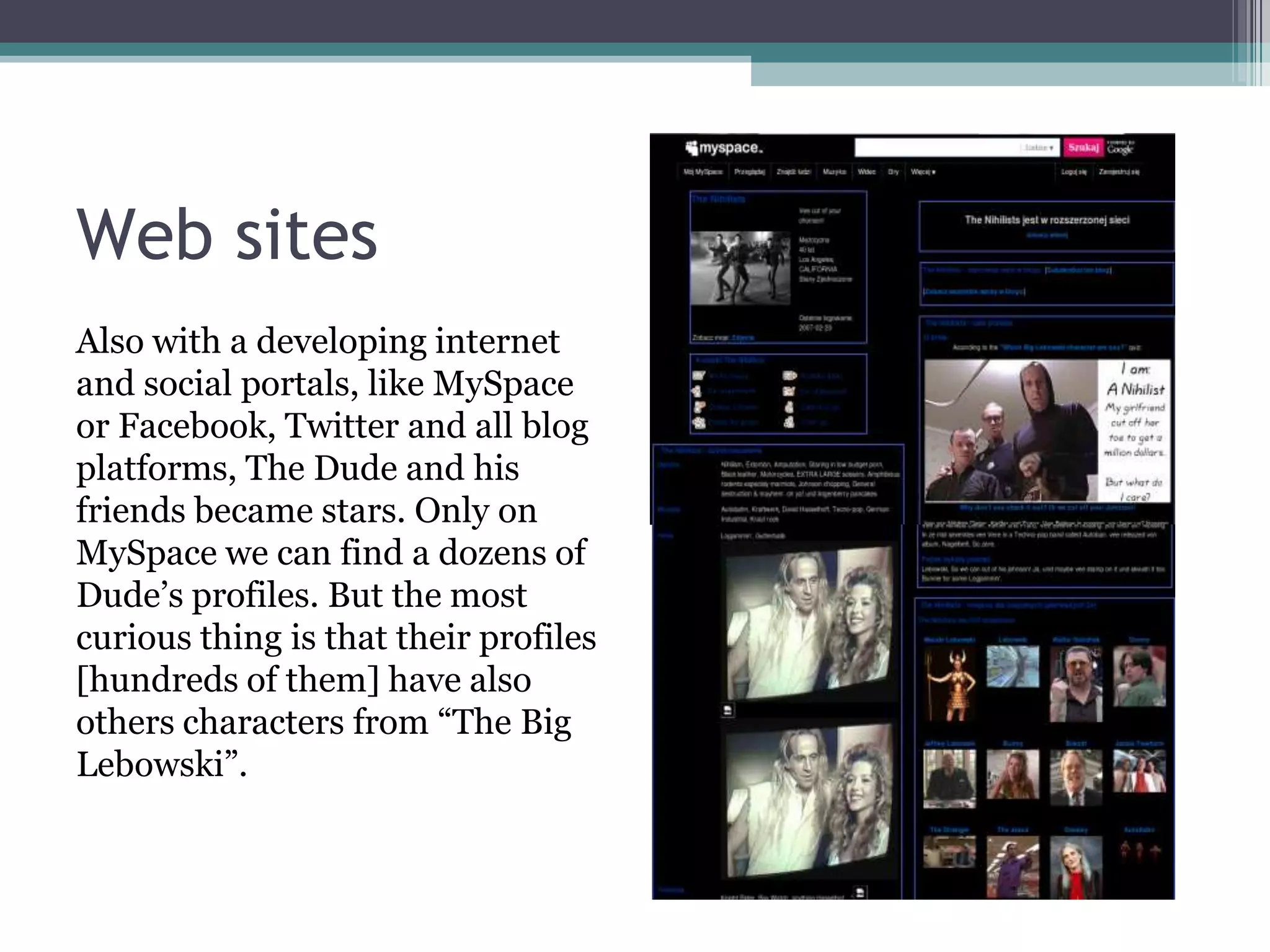Click the slide paragraph starting Also with a developing
Image resolution: width=1270 pixels, height=952 pixels.
click(x=336, y=552)
